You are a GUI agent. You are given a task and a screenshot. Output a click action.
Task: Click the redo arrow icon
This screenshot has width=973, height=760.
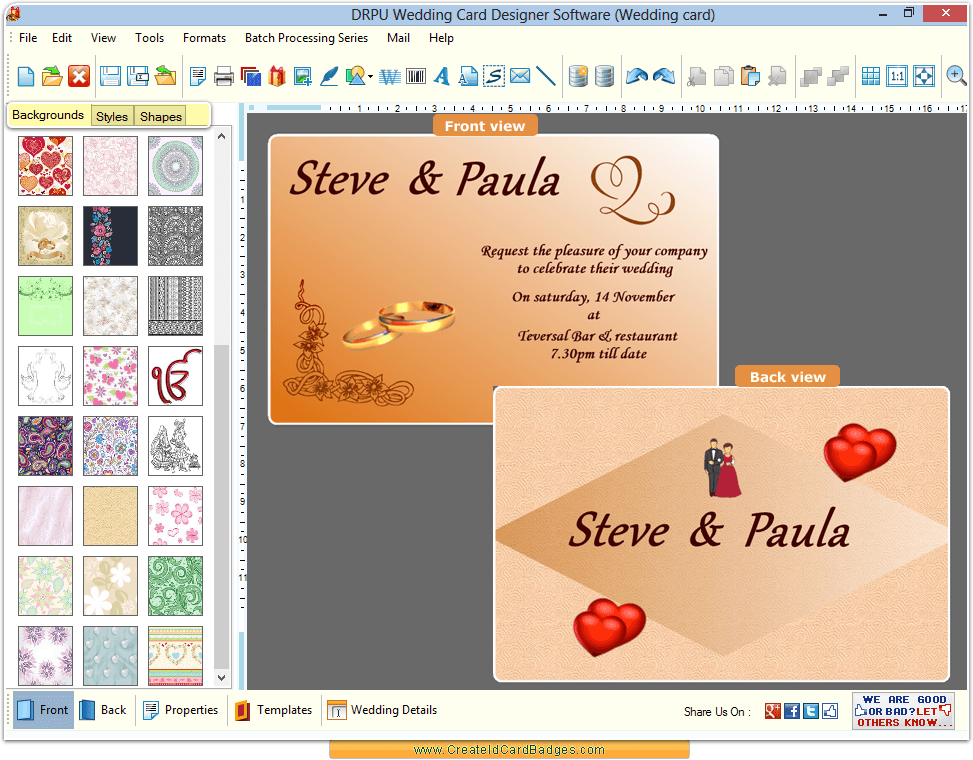click(x=664, y=76)
